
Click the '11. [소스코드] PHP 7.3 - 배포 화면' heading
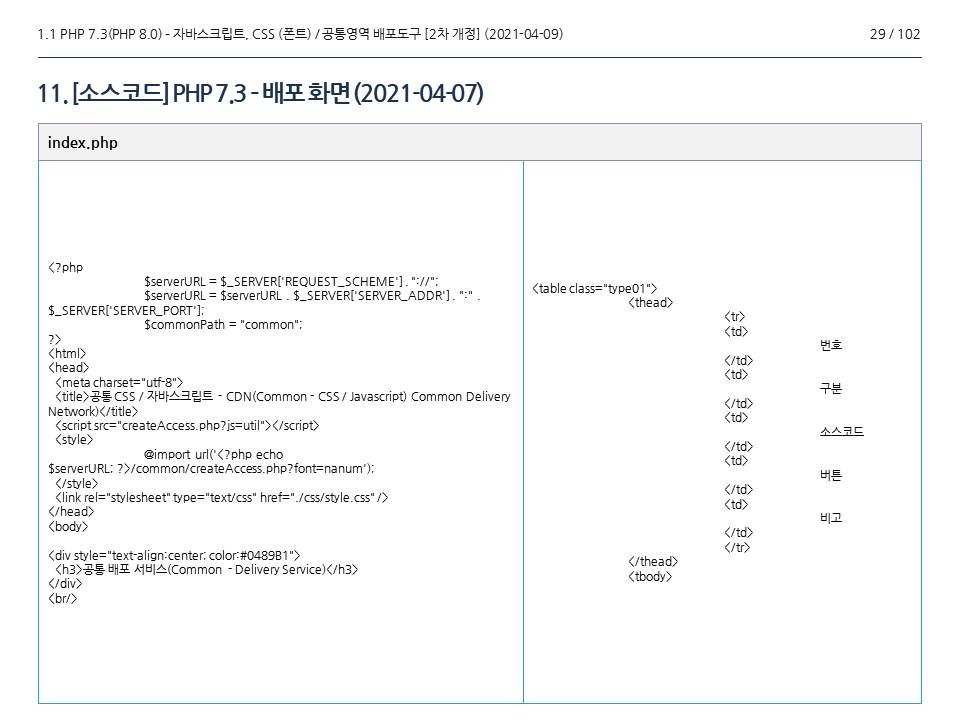coord(261,94)
